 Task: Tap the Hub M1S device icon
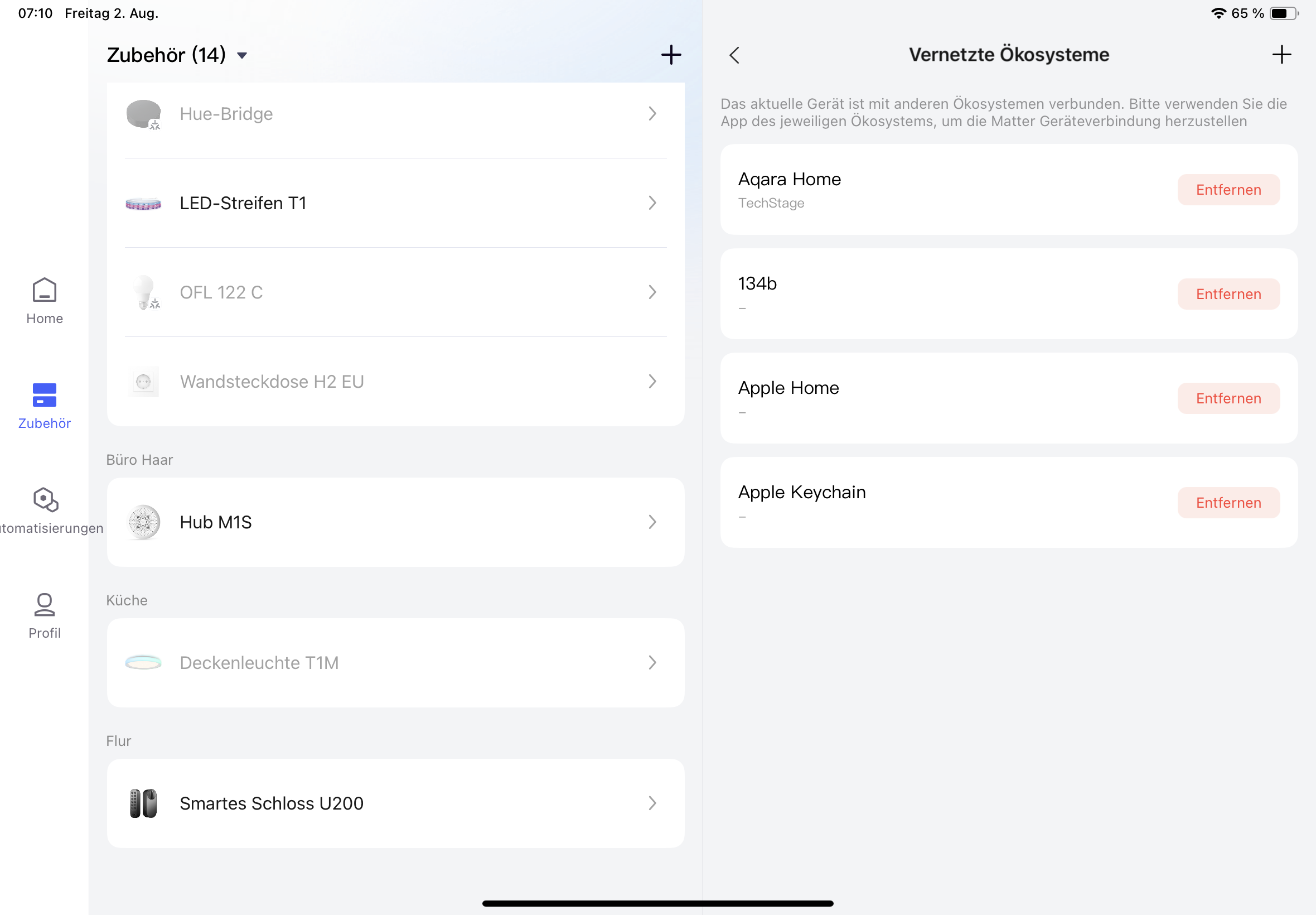point(143,522)
